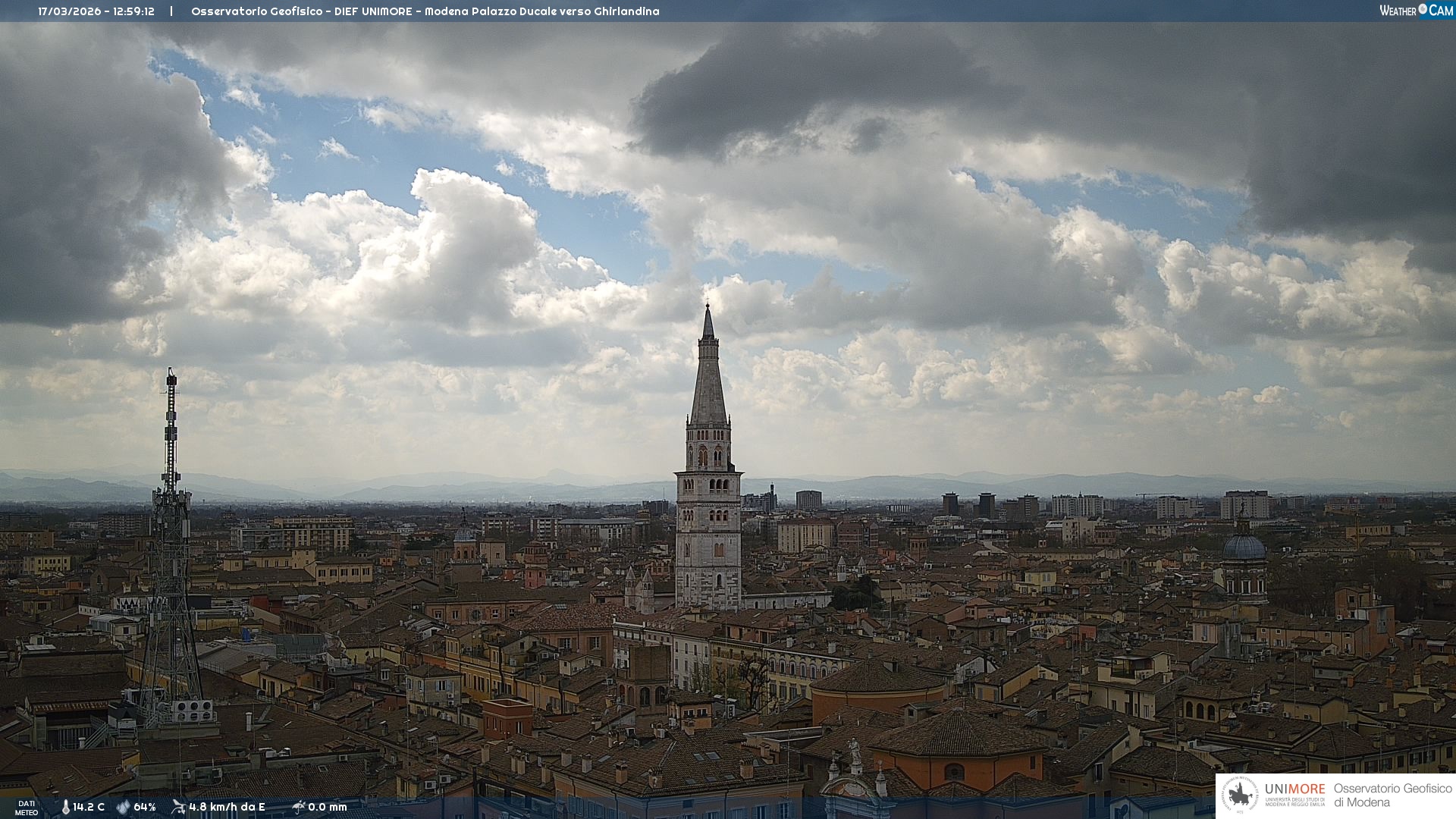Open the DATI METEO label
Image resolution: width=1456 pixels, height=819 pixels.
point(27,808)
